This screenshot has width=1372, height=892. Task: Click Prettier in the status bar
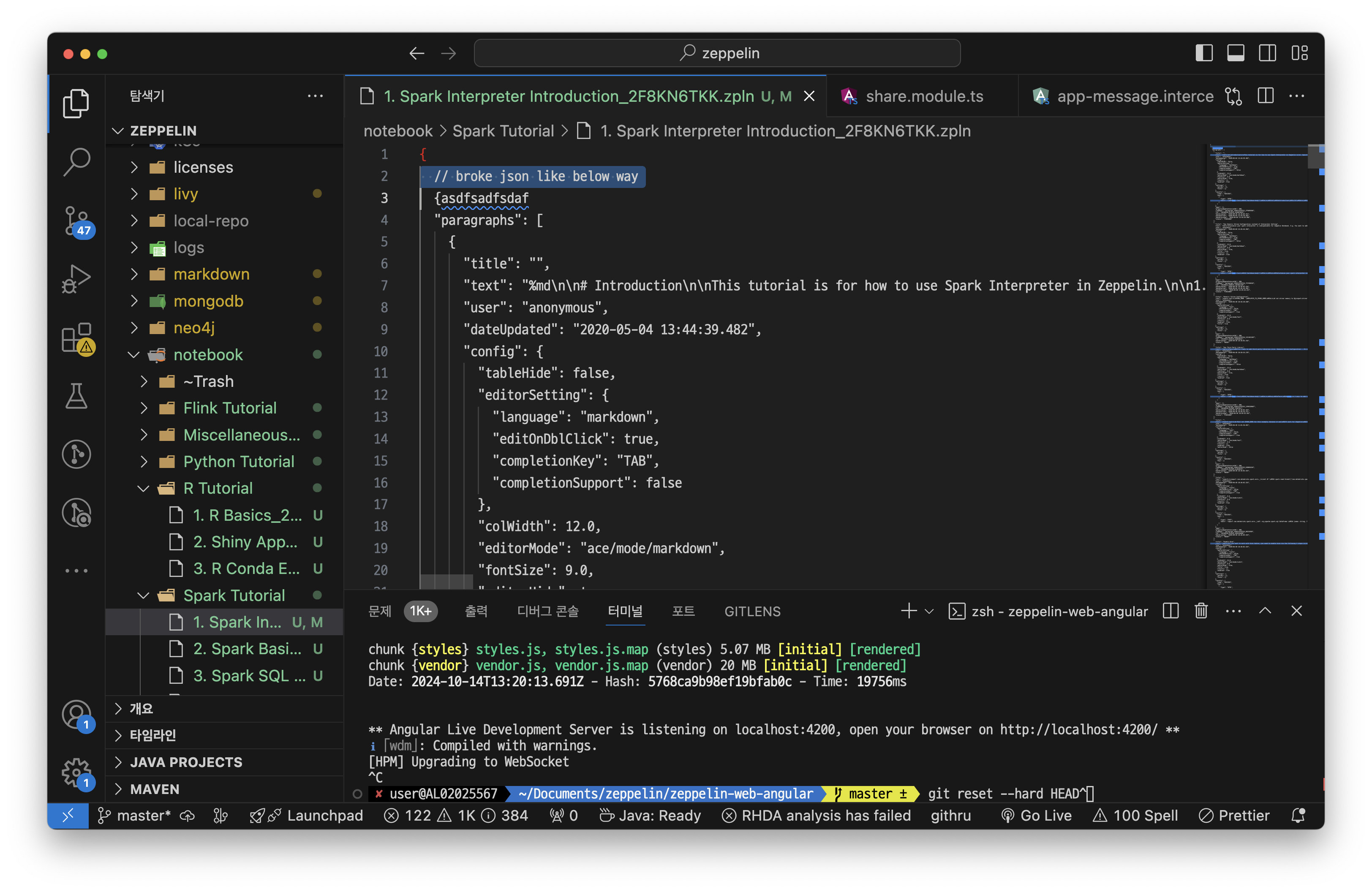(x=1234, y=816)
